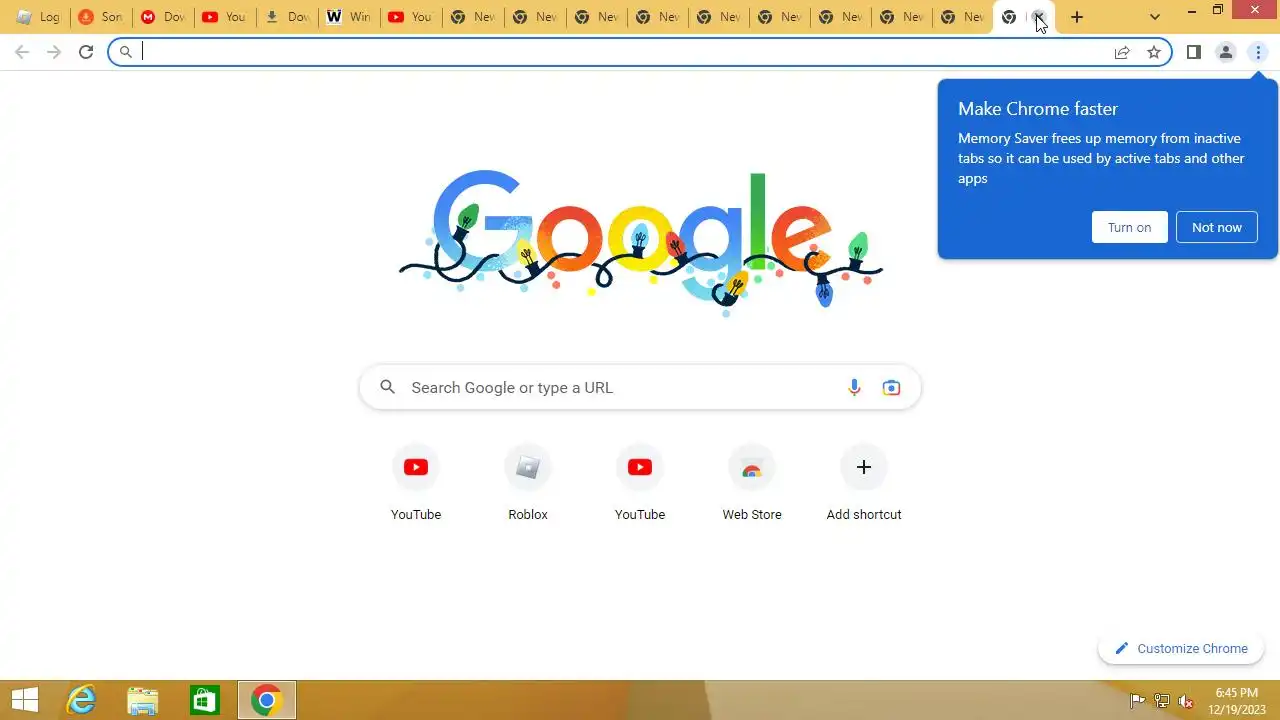Click the muted volume tray icon
The width and height of the screenshot is (1280, 720).
[1186, 701]
